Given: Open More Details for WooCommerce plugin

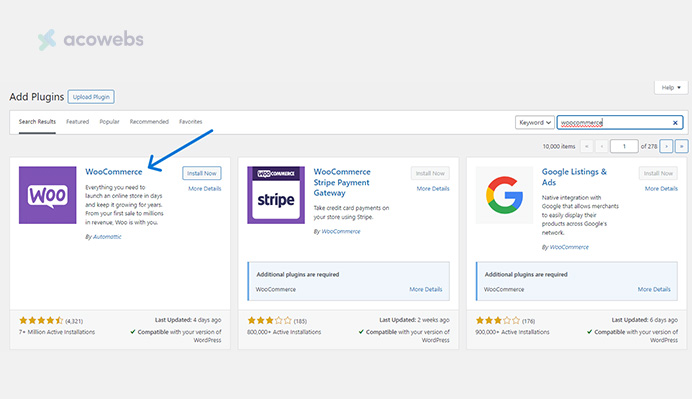Looking at the screenshot, I should pyautogui.click(x=205, y=188).
